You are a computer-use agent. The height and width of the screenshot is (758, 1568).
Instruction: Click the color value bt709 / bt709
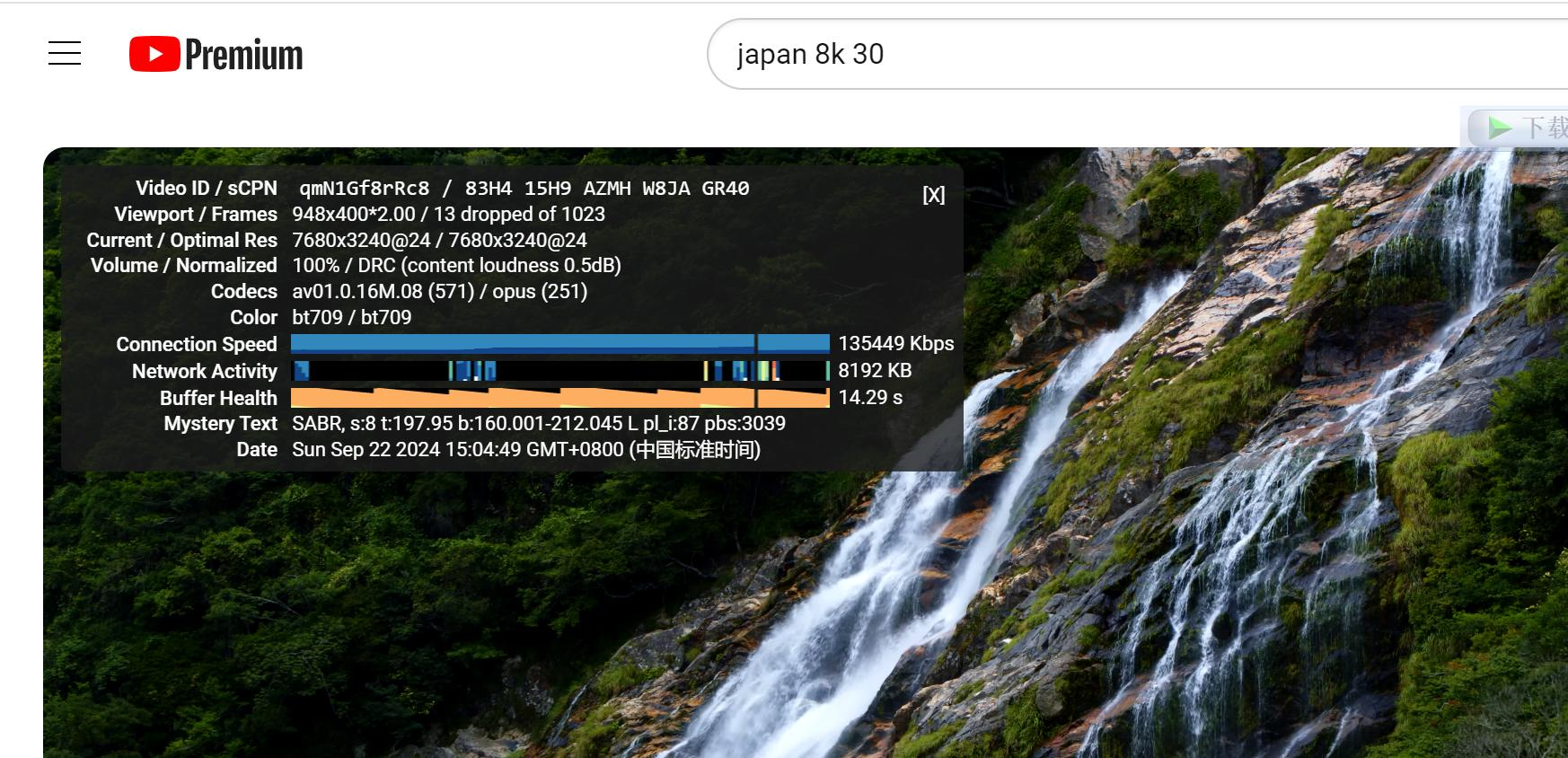[351, 318]
